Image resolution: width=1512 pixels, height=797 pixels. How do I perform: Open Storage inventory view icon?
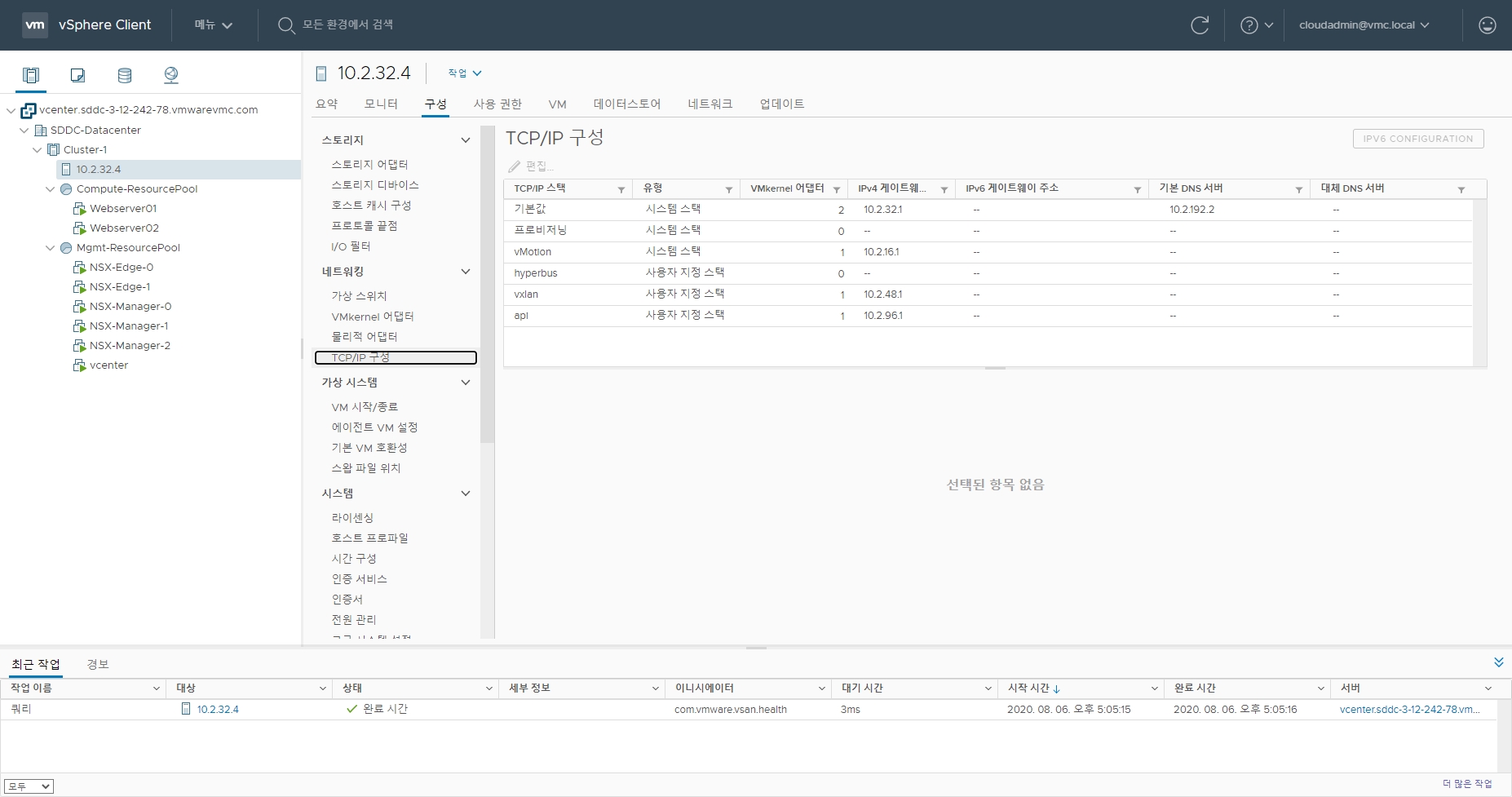coord(125,75)
